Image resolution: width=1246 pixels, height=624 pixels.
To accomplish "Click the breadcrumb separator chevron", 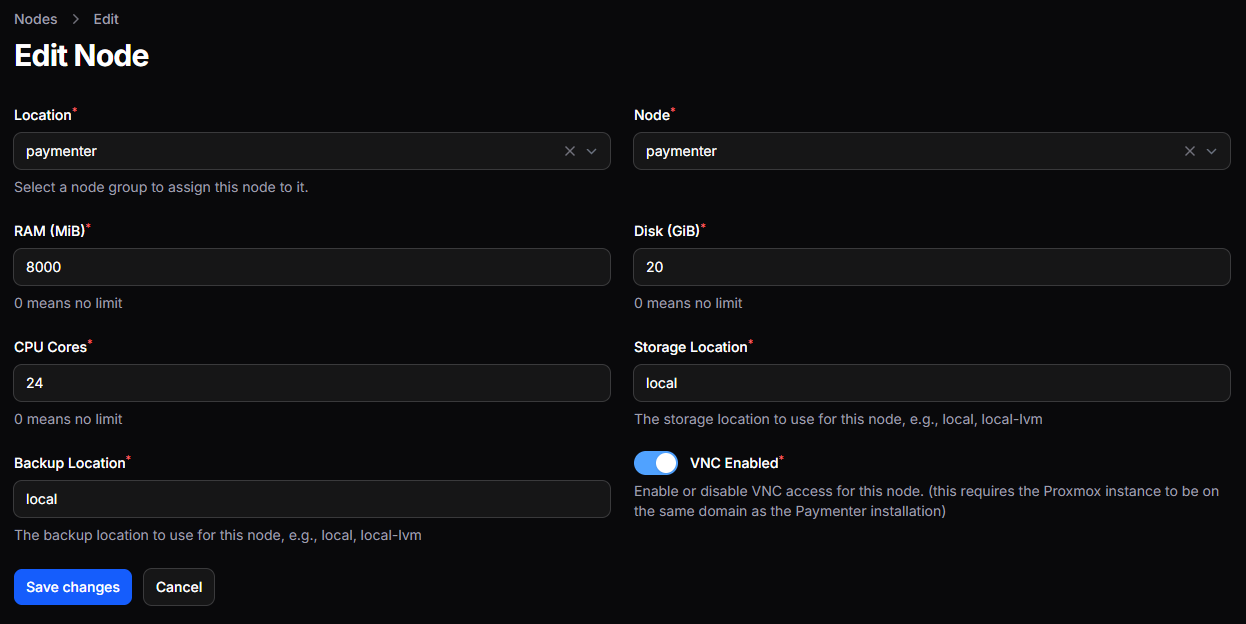I will 76,19.
